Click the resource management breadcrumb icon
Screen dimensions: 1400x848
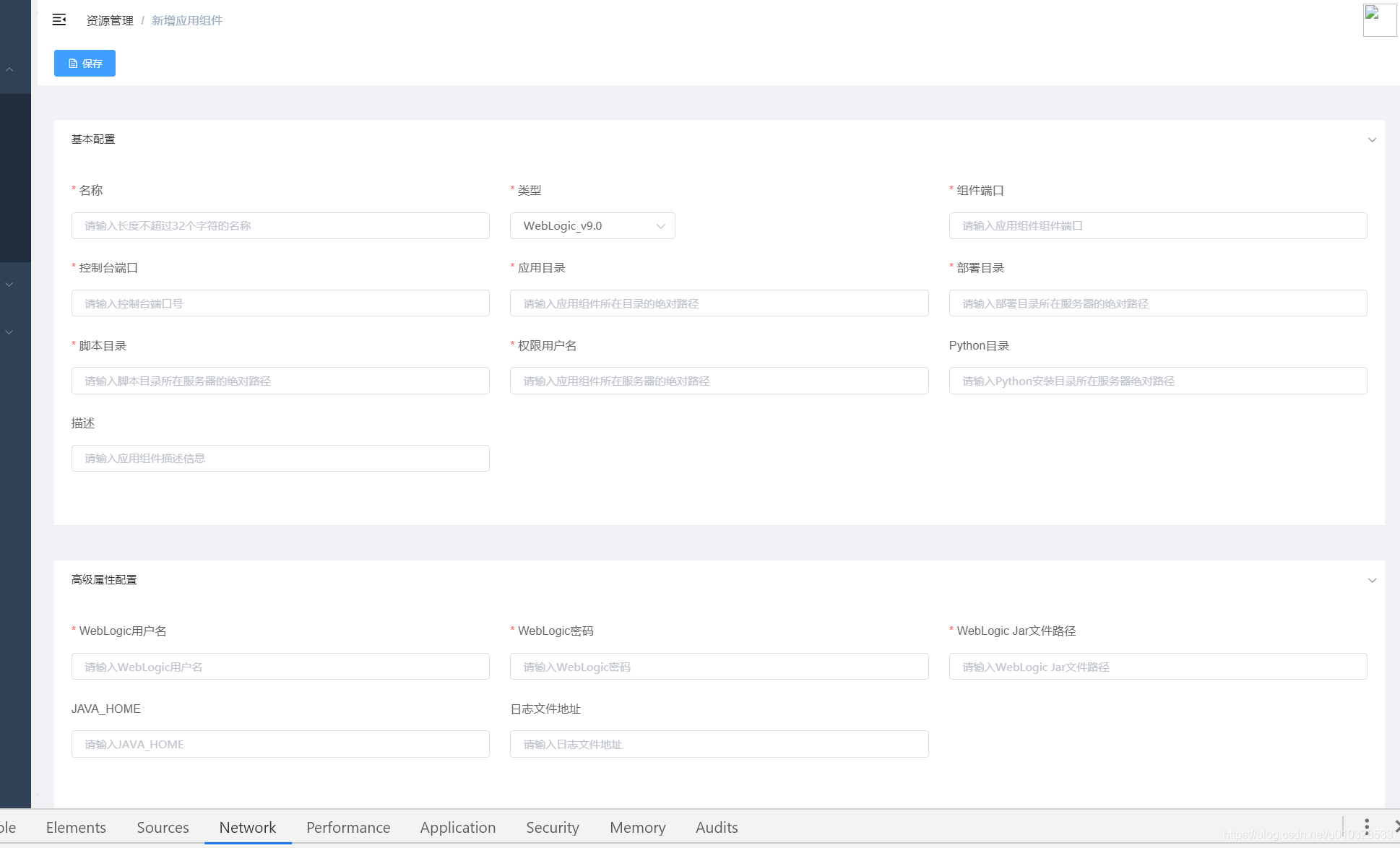pyautogui.click(x=61, y=19)
